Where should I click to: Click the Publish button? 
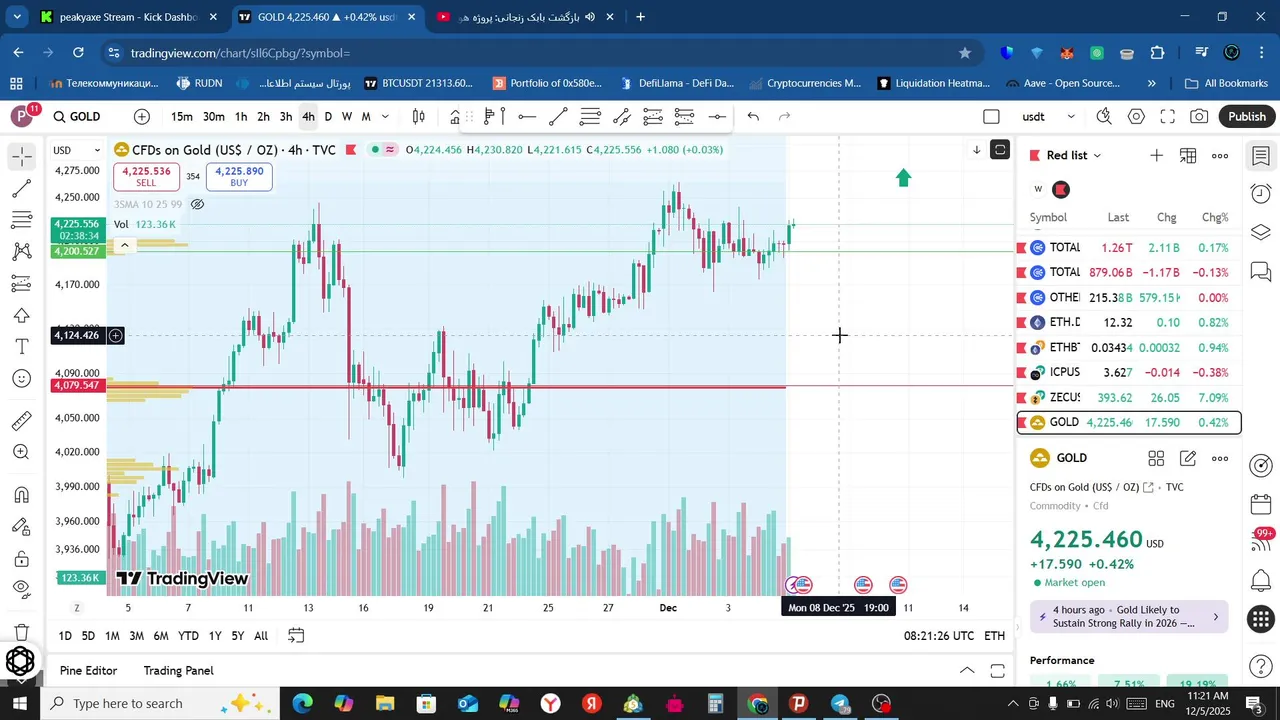point(1247,117)
